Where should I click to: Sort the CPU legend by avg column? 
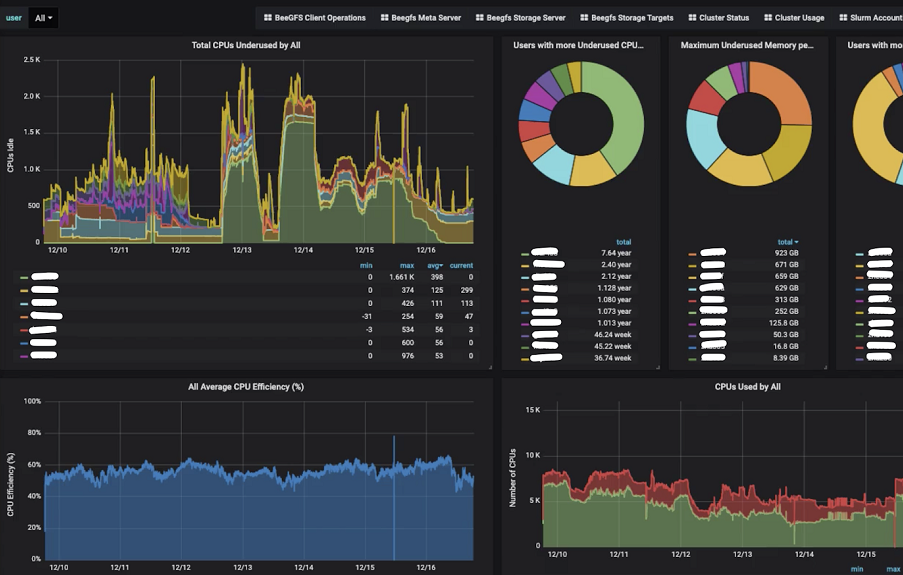pyautogui.click(x=435, y=266)
